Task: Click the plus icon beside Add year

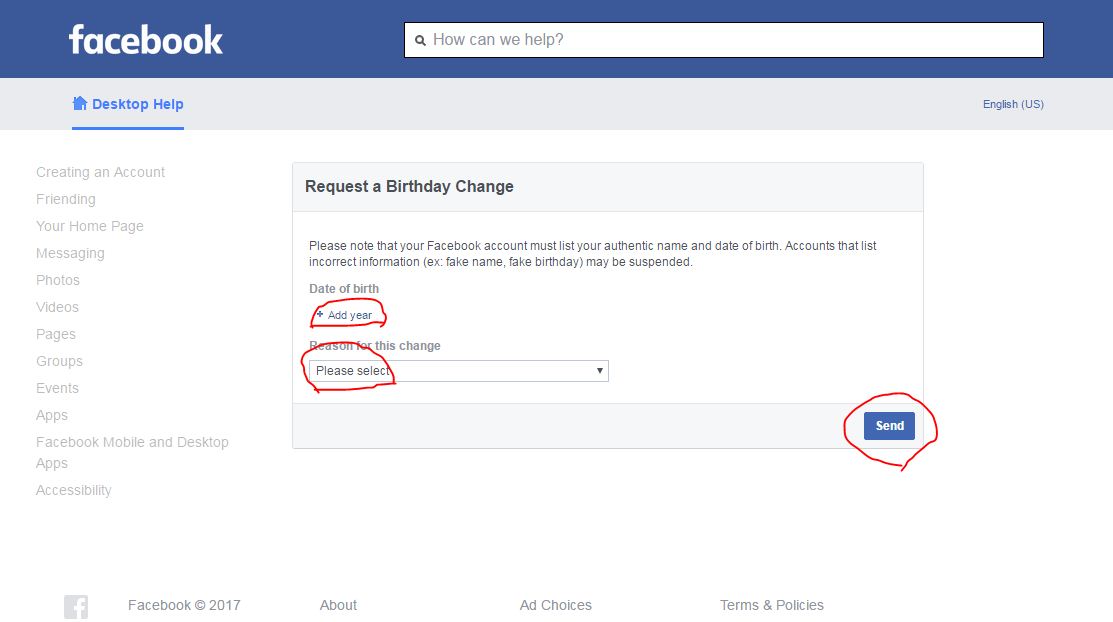Action: click(320, 314)
